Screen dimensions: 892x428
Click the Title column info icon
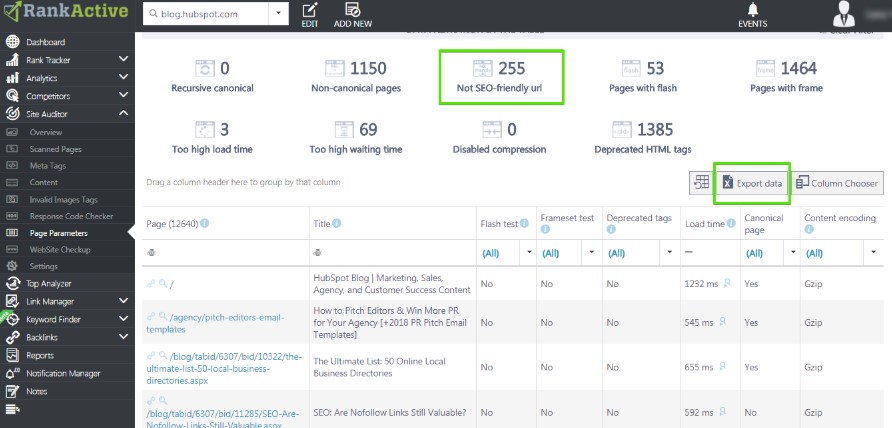[x=336, y=223]
